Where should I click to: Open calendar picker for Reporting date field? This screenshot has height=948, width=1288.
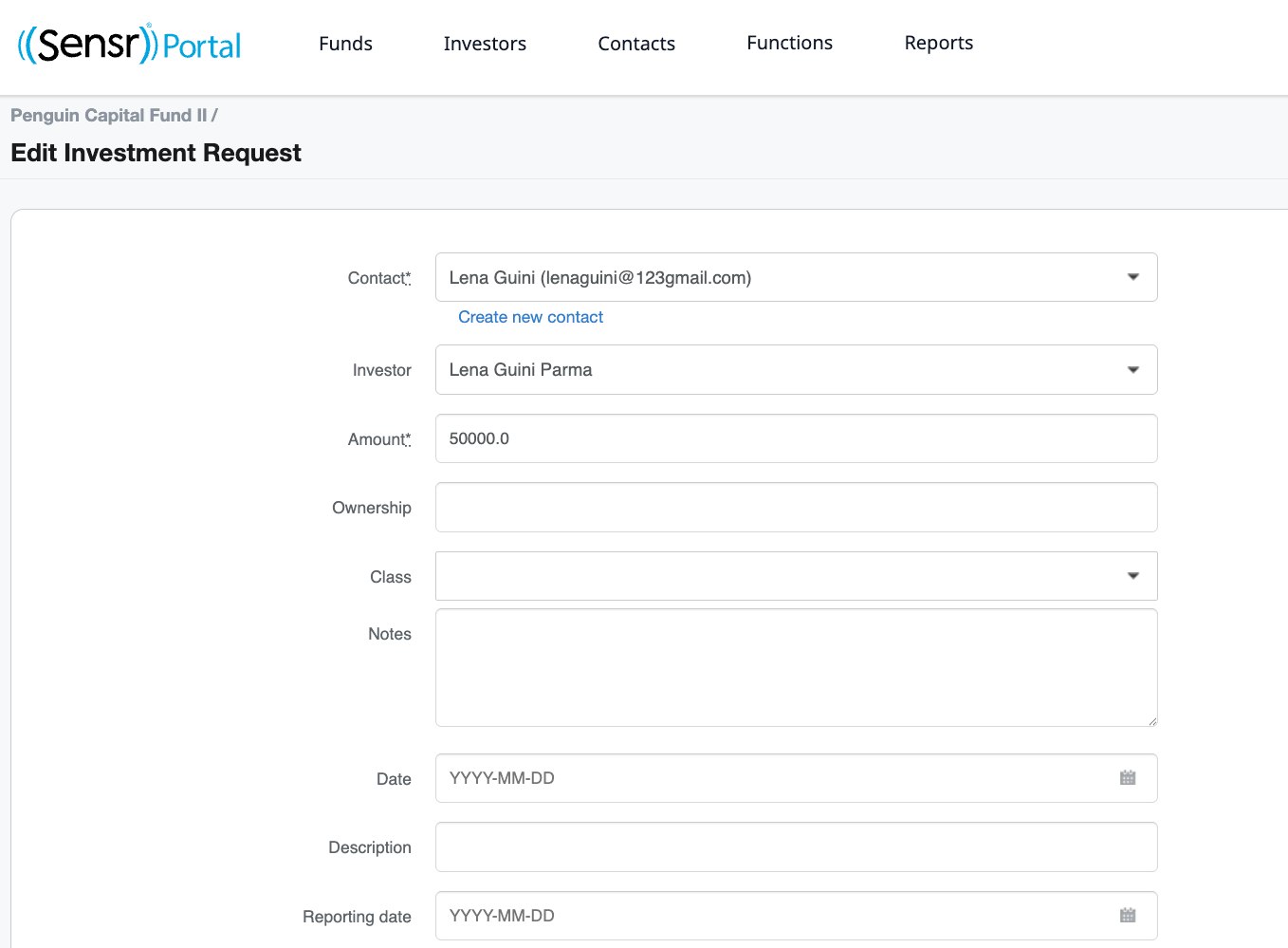(1128, 916)
